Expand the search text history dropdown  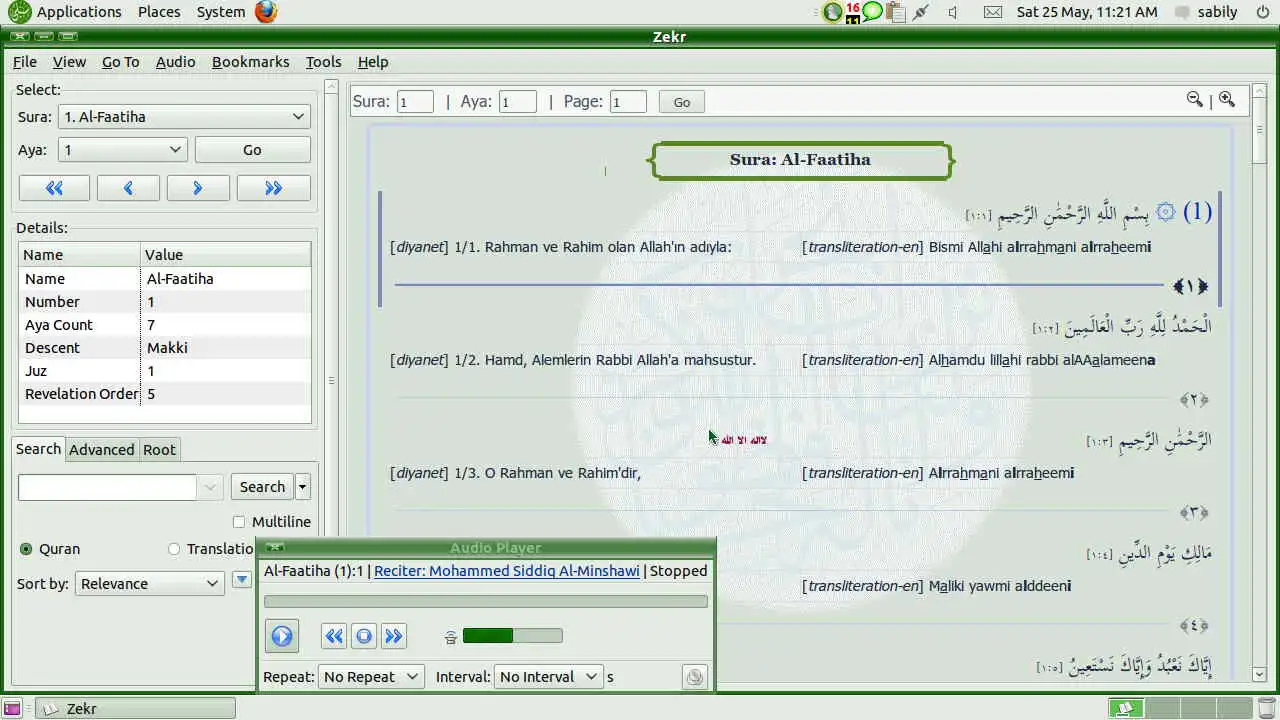(x=210, y=487)
